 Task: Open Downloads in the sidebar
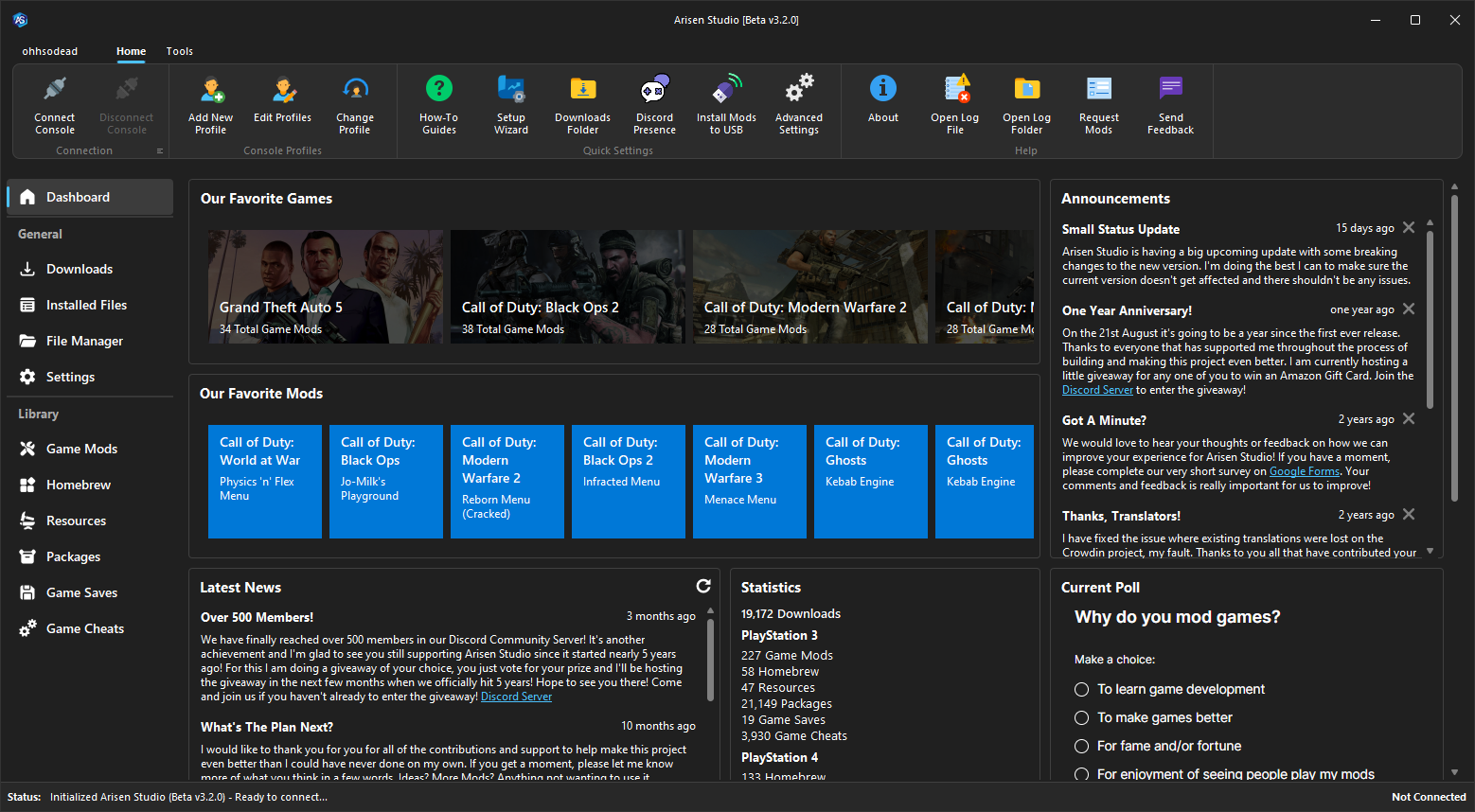point(90,269)
